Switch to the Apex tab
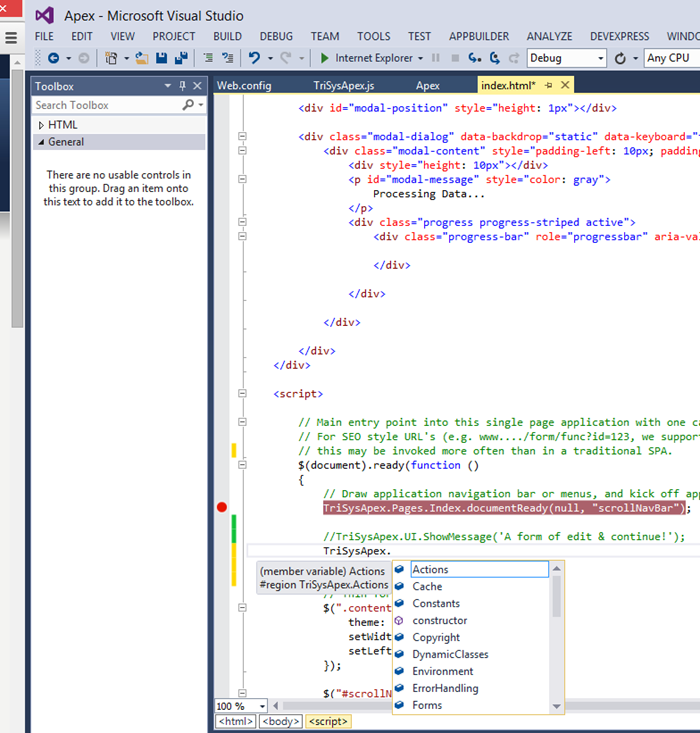 [x=428, y=86]
